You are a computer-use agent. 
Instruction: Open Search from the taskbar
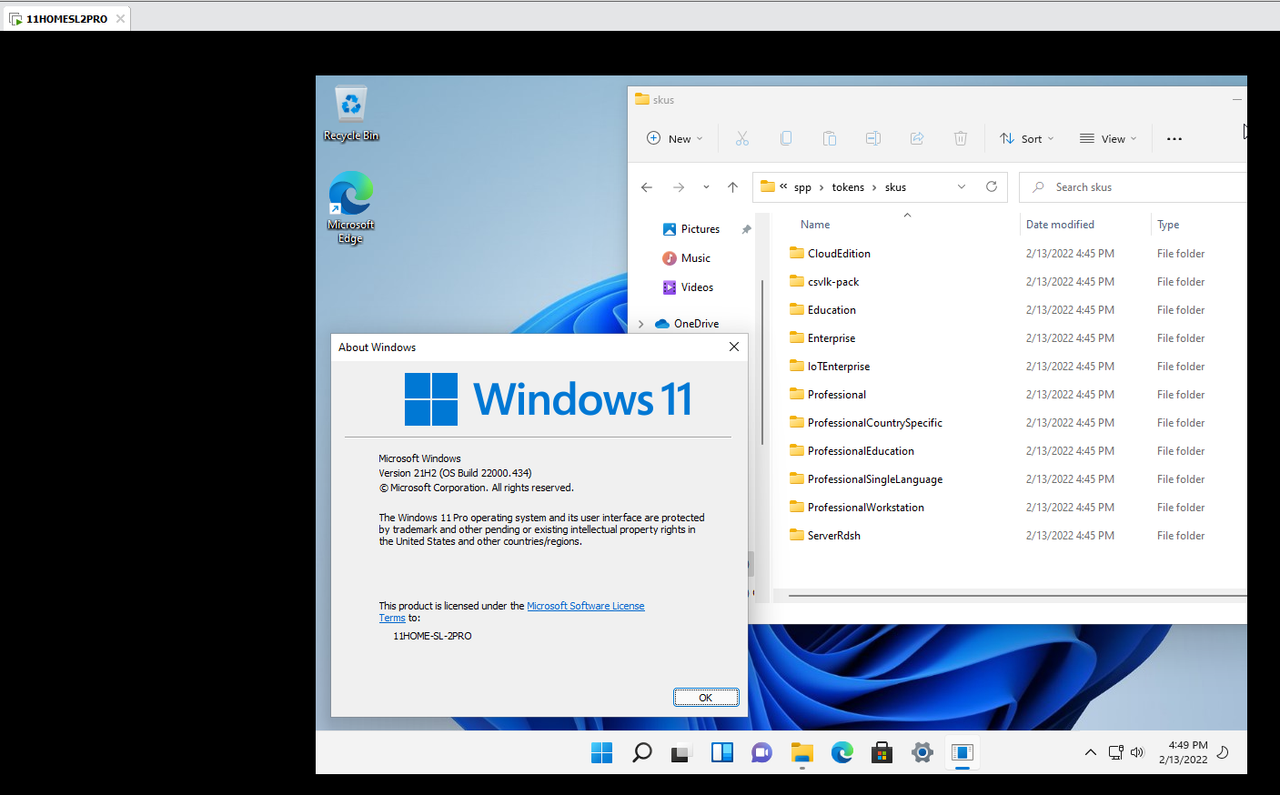[642, 753]
